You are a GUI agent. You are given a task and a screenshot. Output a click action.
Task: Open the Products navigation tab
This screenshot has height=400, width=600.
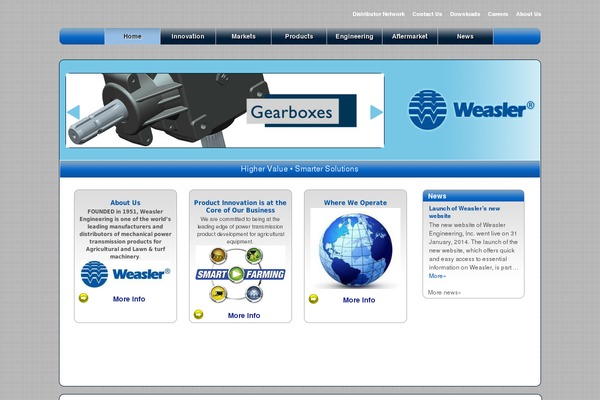tap(299, 36)
